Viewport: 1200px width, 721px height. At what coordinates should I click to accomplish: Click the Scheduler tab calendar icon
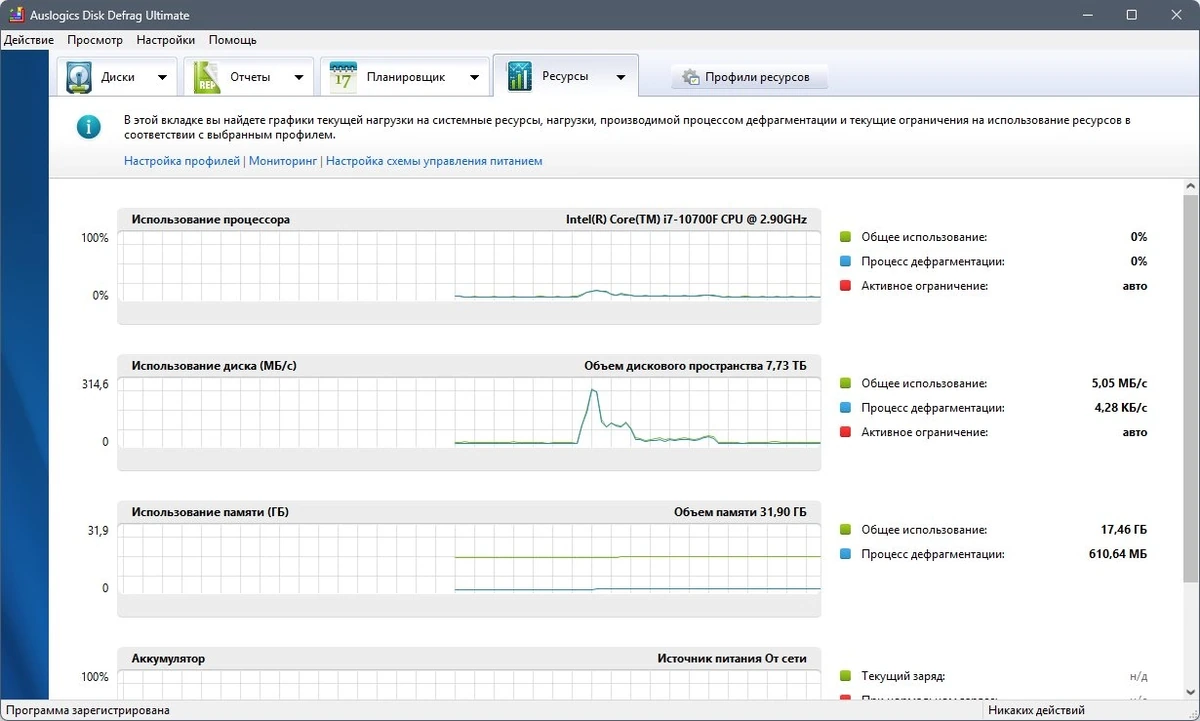pyautogui.click(x=343, y=77)
